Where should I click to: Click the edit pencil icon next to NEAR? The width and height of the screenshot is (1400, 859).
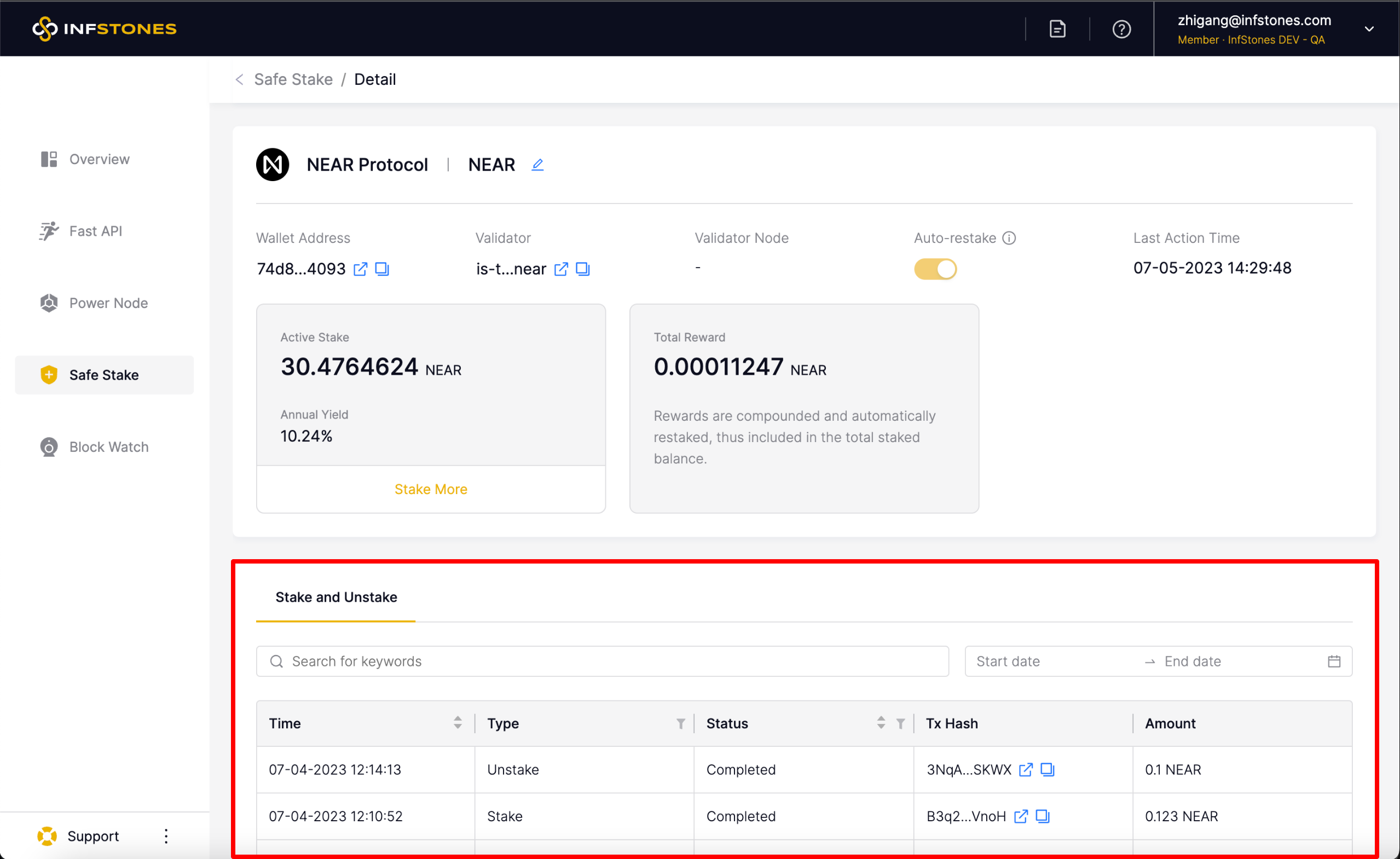[537, 165]
